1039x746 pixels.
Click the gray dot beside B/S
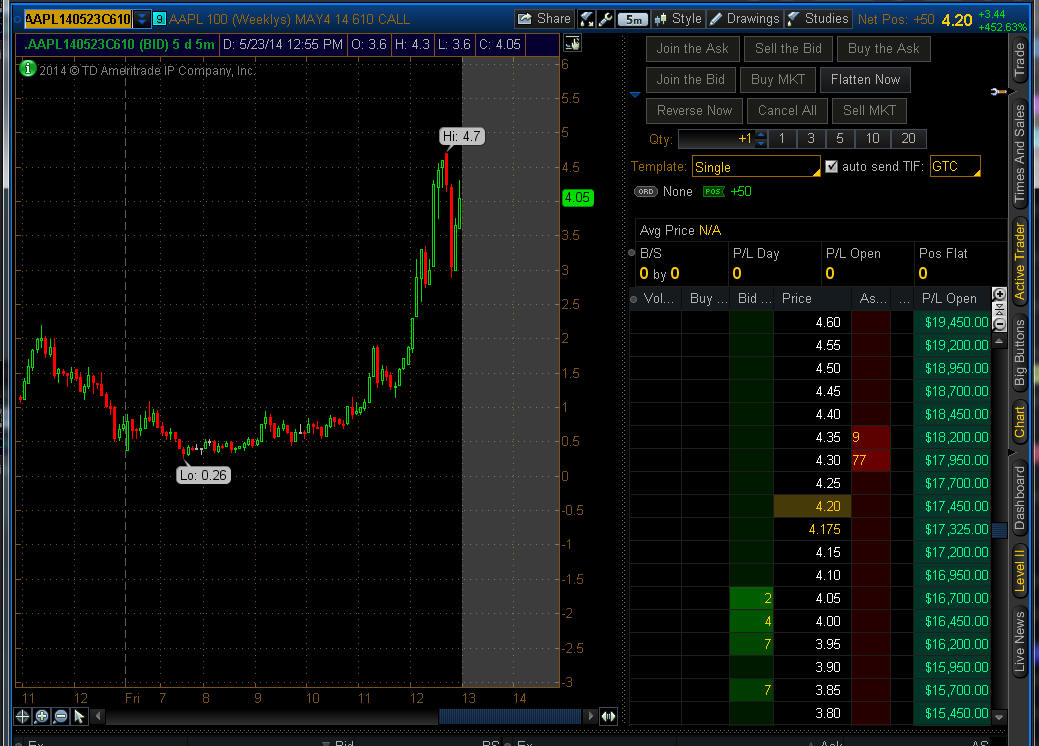coord(631,252)
